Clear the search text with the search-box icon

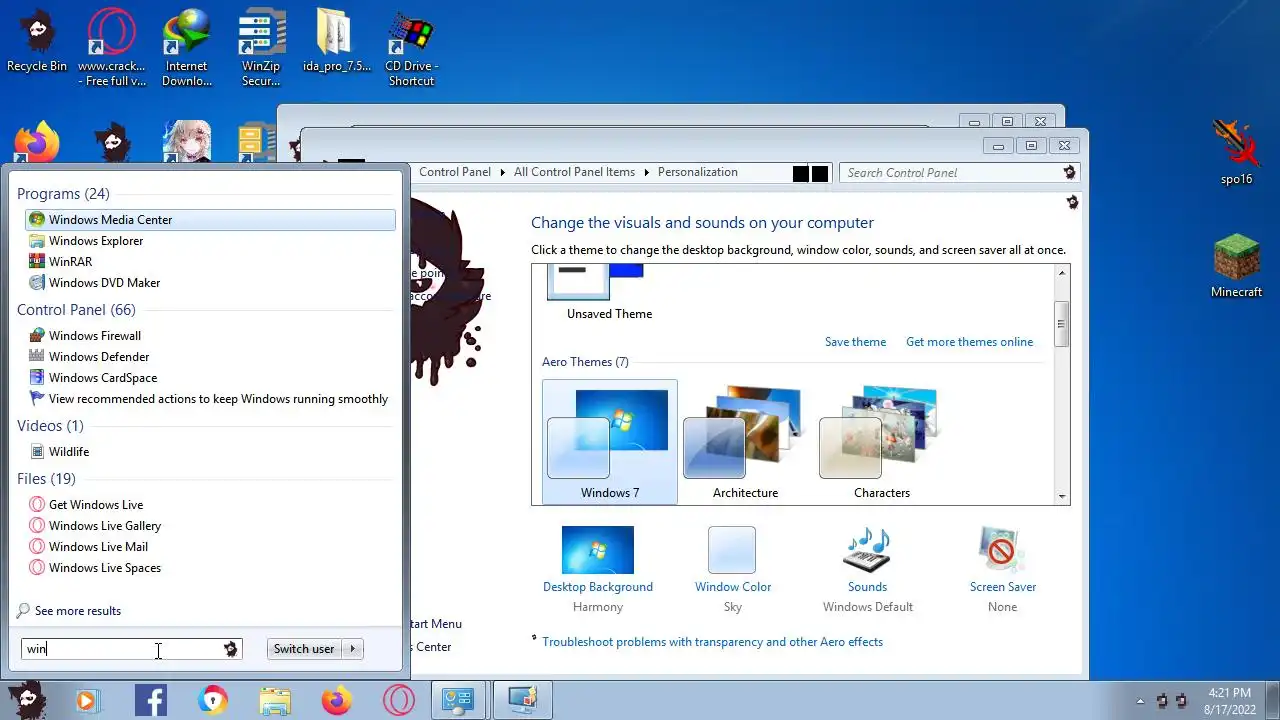231,649
